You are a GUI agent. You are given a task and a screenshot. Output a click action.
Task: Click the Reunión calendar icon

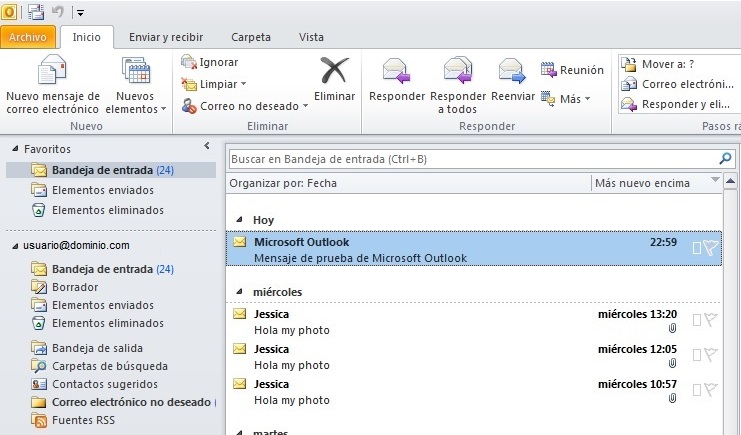(549, 70)
